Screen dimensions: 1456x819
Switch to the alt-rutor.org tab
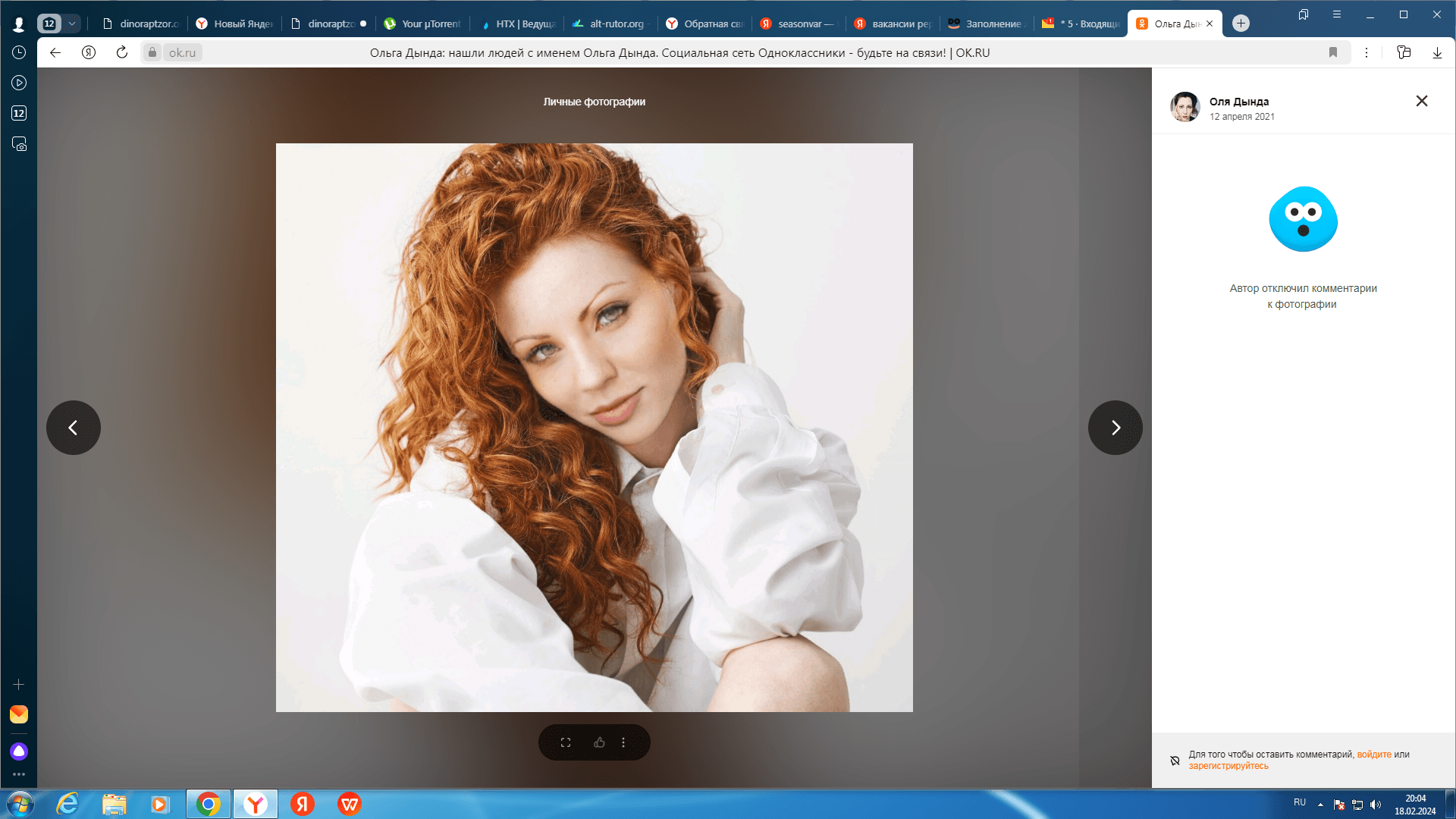tap(616, 24)
